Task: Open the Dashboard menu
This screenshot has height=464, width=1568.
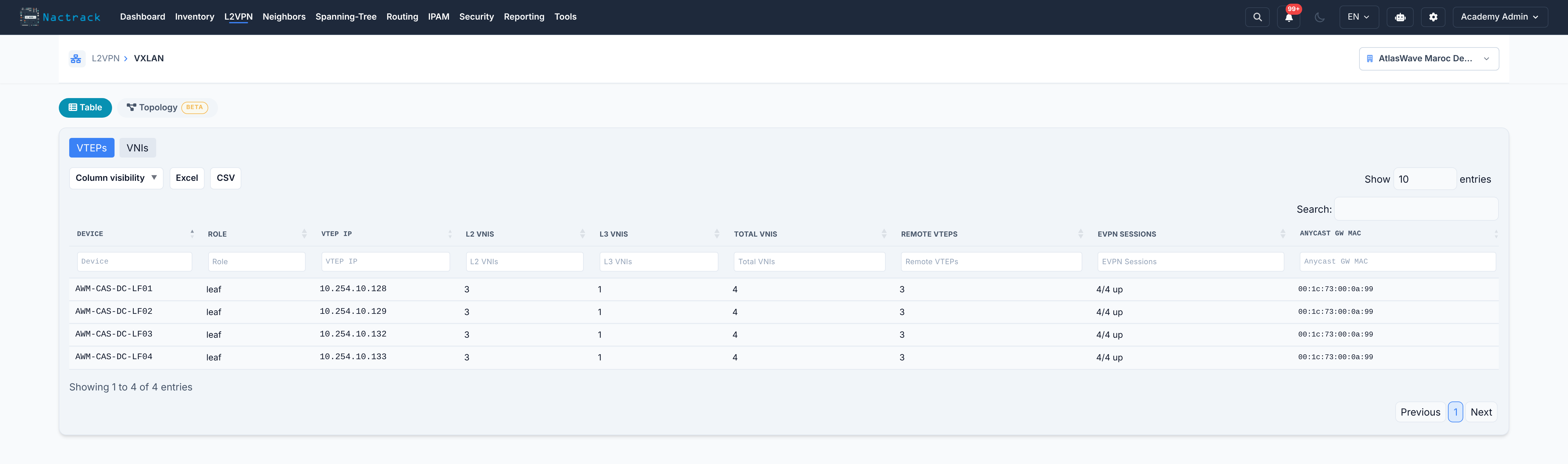Action: (142, 17)
